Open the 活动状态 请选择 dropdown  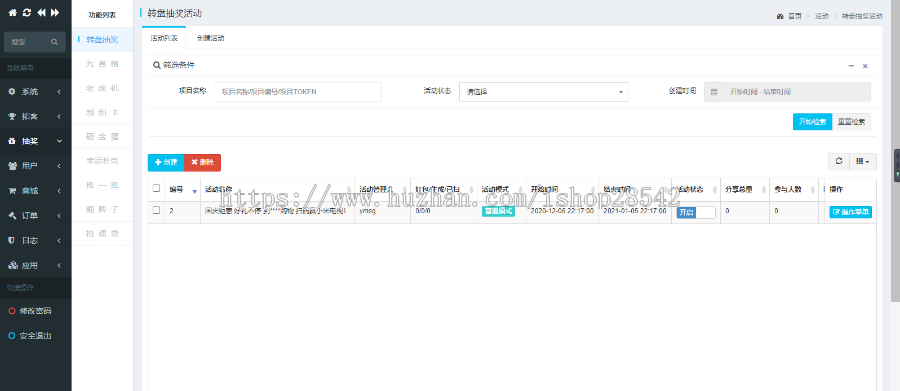[544, 92]
